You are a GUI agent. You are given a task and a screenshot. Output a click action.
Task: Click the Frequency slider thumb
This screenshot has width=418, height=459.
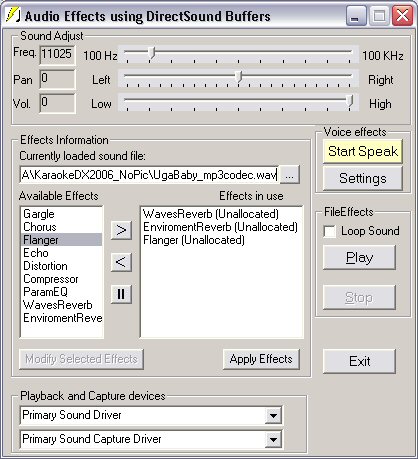click(x=152, y=54)
